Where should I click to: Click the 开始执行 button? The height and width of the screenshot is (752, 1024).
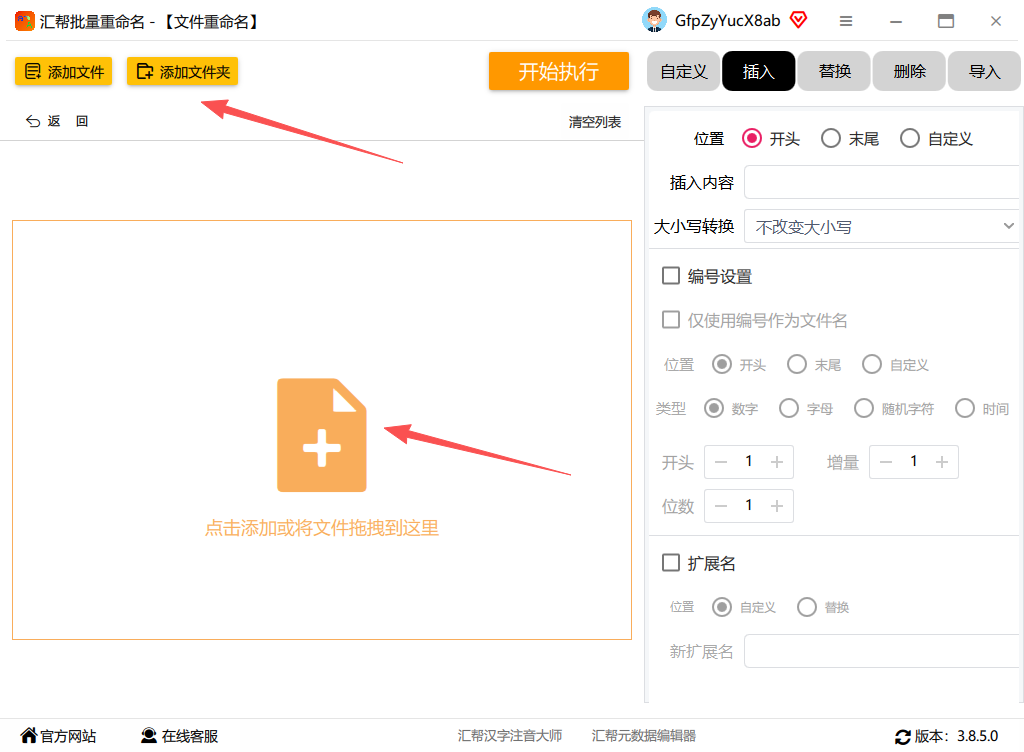pos(558,71)
